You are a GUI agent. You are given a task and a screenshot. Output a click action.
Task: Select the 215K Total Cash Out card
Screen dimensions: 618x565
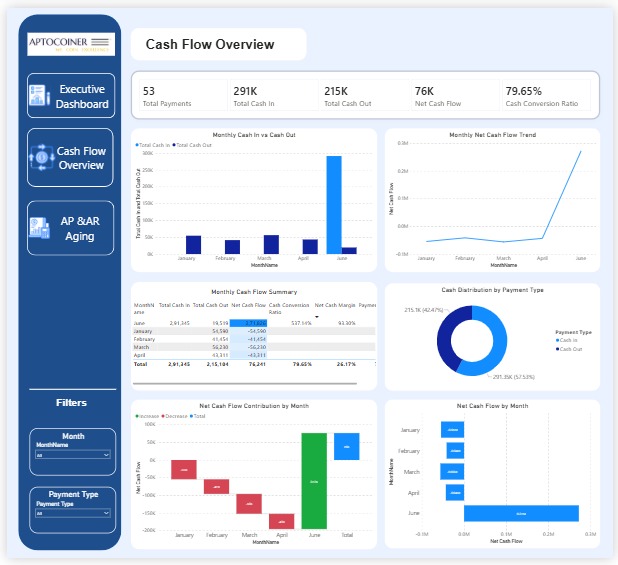365,95
